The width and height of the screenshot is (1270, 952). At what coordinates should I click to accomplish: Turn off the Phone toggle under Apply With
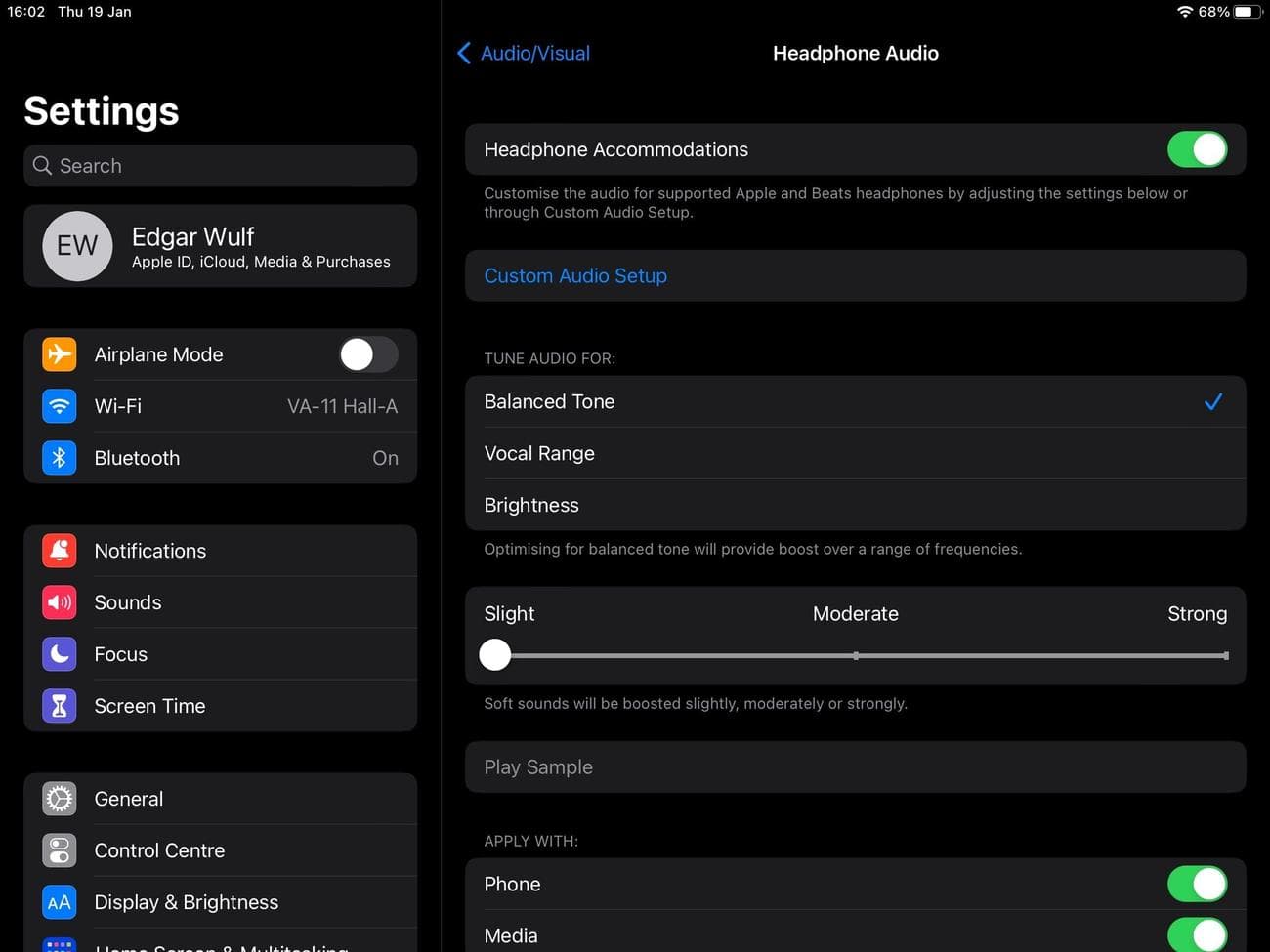1197,884
